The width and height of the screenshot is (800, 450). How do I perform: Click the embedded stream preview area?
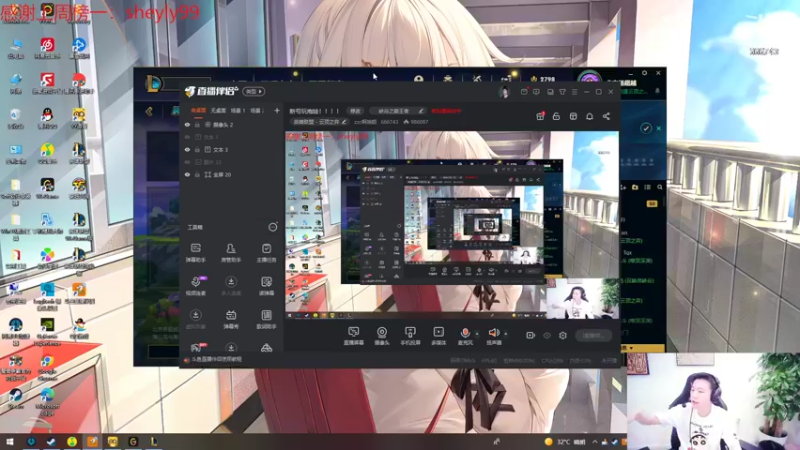coord(452,224)
